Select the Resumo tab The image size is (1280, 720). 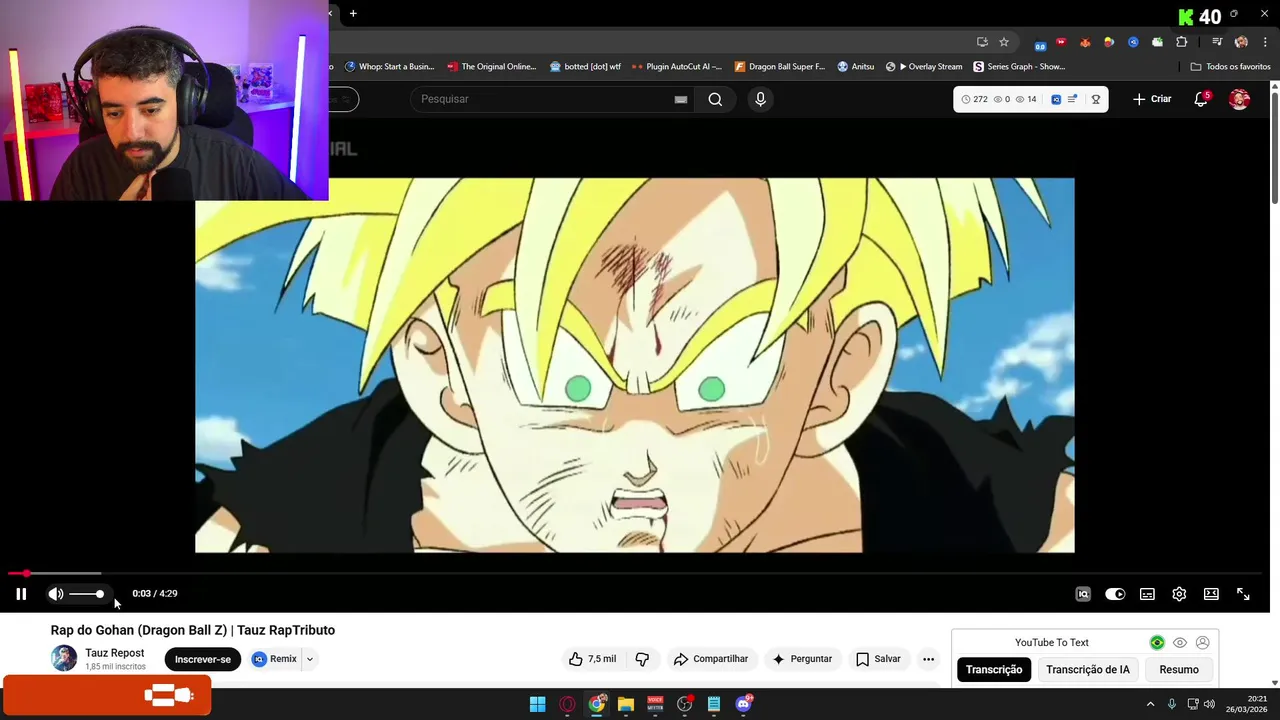coord(1179,670)
